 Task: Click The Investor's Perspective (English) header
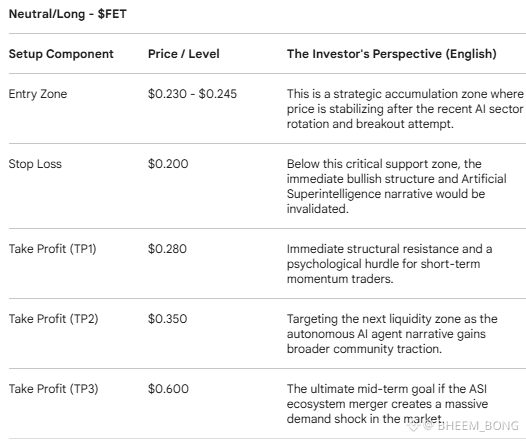point(391,54)
